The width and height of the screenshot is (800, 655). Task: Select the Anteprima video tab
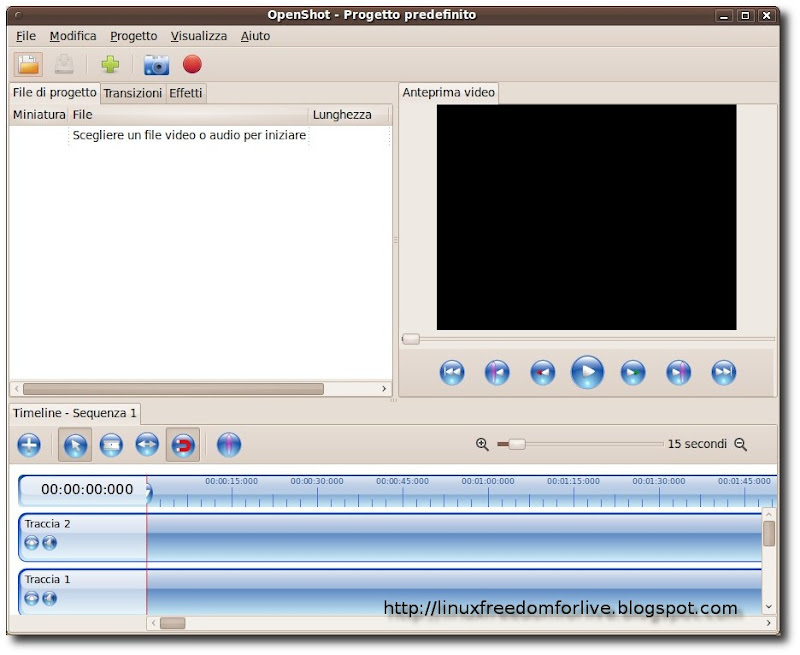(448, 92)
